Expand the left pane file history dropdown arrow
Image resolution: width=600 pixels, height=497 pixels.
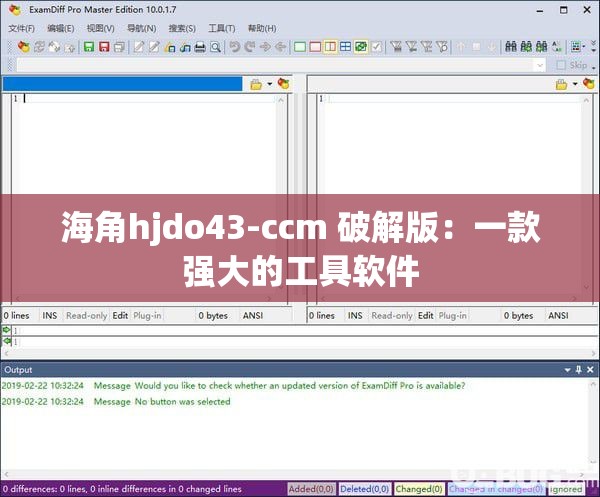coord(270,84)
